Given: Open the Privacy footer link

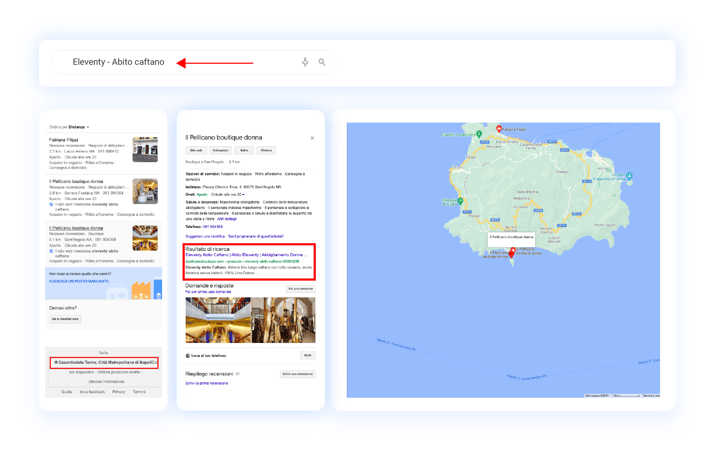Looking at the screenshot, I should click(119, 392).
